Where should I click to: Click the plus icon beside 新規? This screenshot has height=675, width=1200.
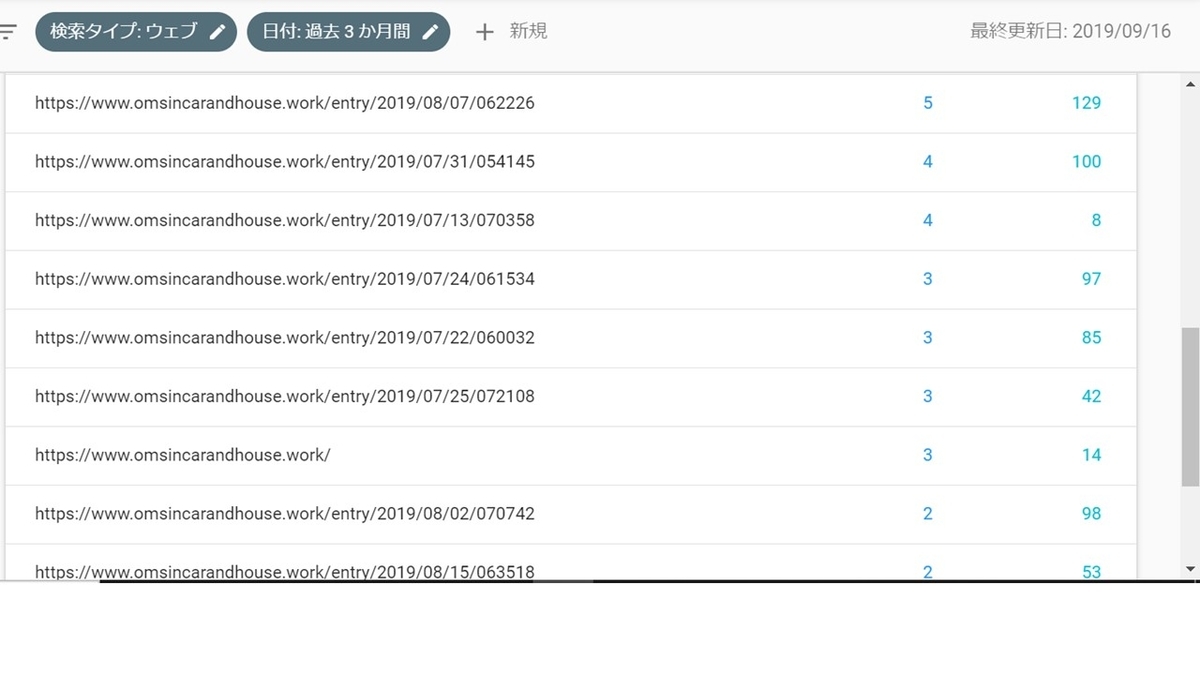(x=484, y=32)
